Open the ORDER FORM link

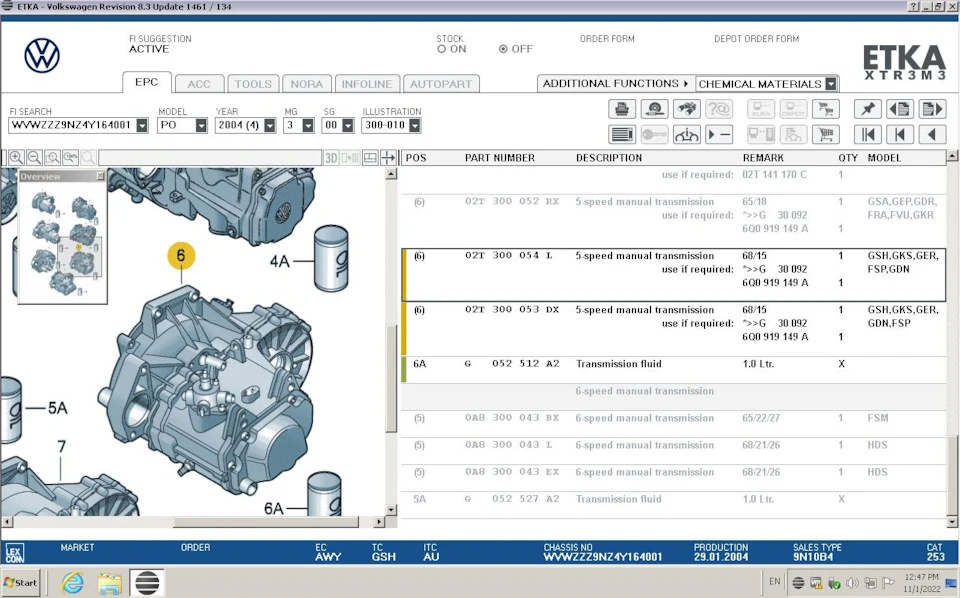(607, 39)
